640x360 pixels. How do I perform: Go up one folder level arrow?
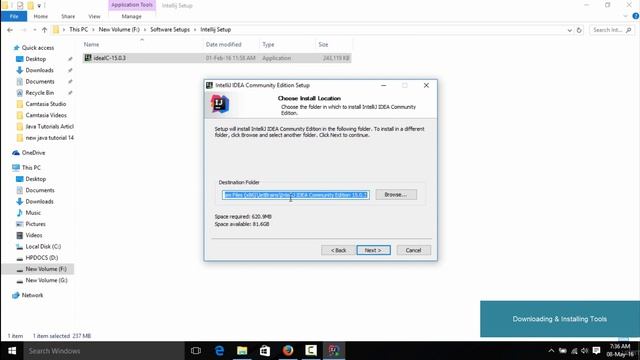click(44, 30)
